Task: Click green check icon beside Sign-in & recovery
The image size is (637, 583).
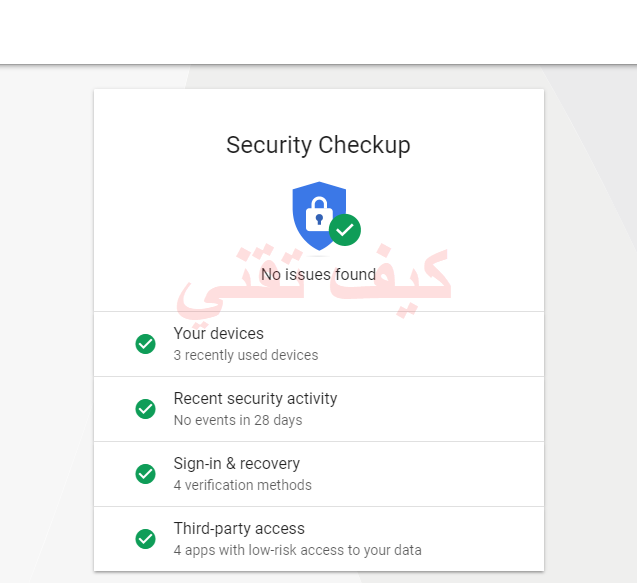Action: click(x=145, y=474)
